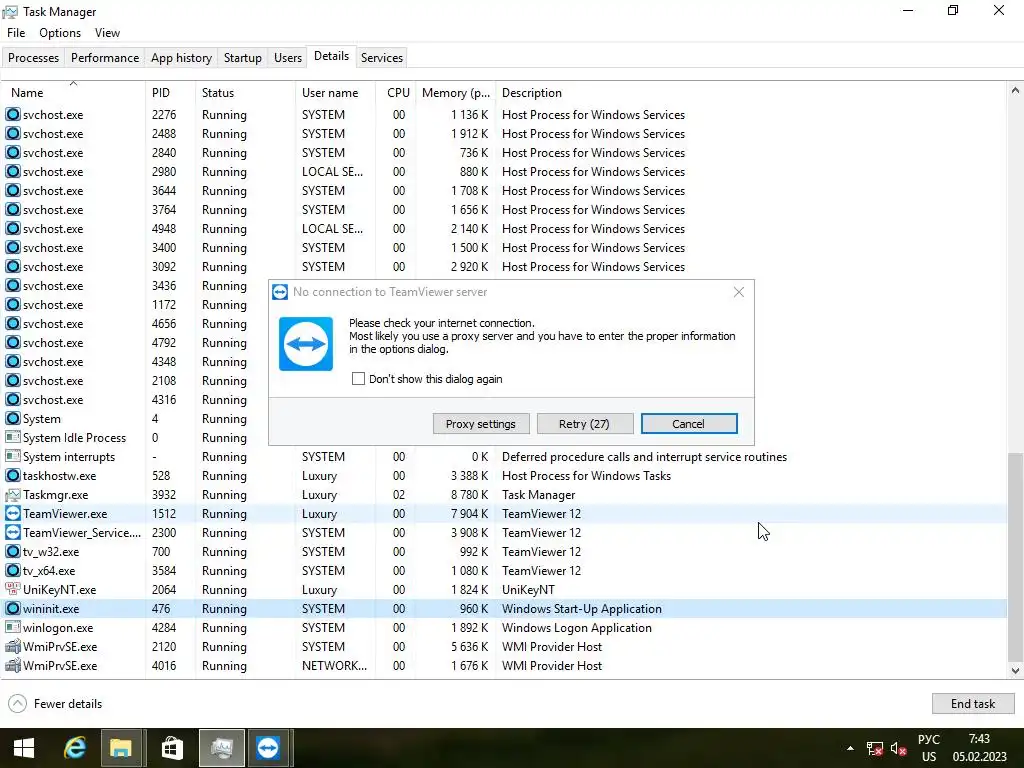
Task: Click the End task button
Action: [972, 703]
